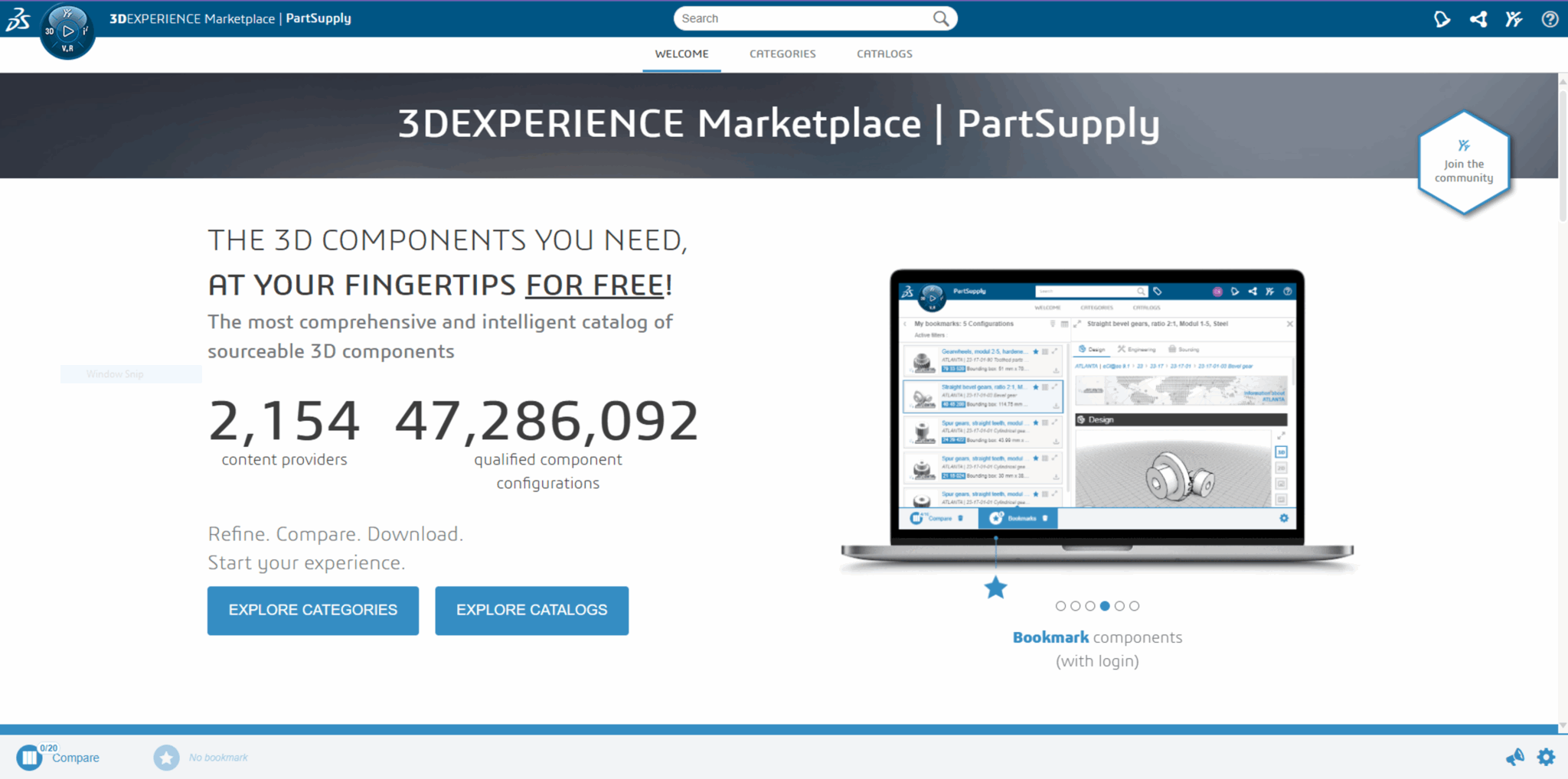The image size is (1568, 779).
Task: Open the notifications bell icon
Action: [x=1442, y=18]
